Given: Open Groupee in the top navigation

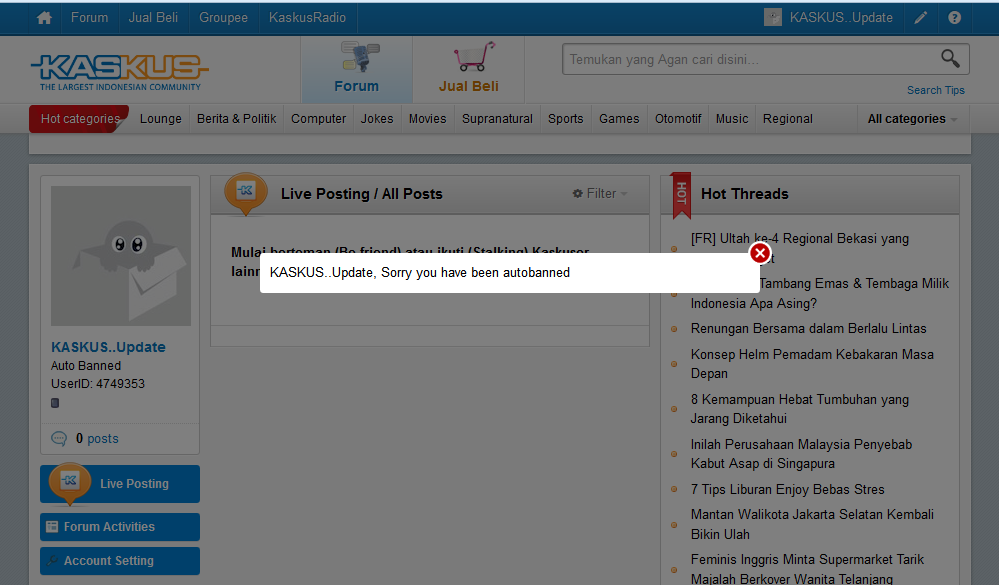Looking at the screenshot, I should pyautogui.click(x=224, y=18).
